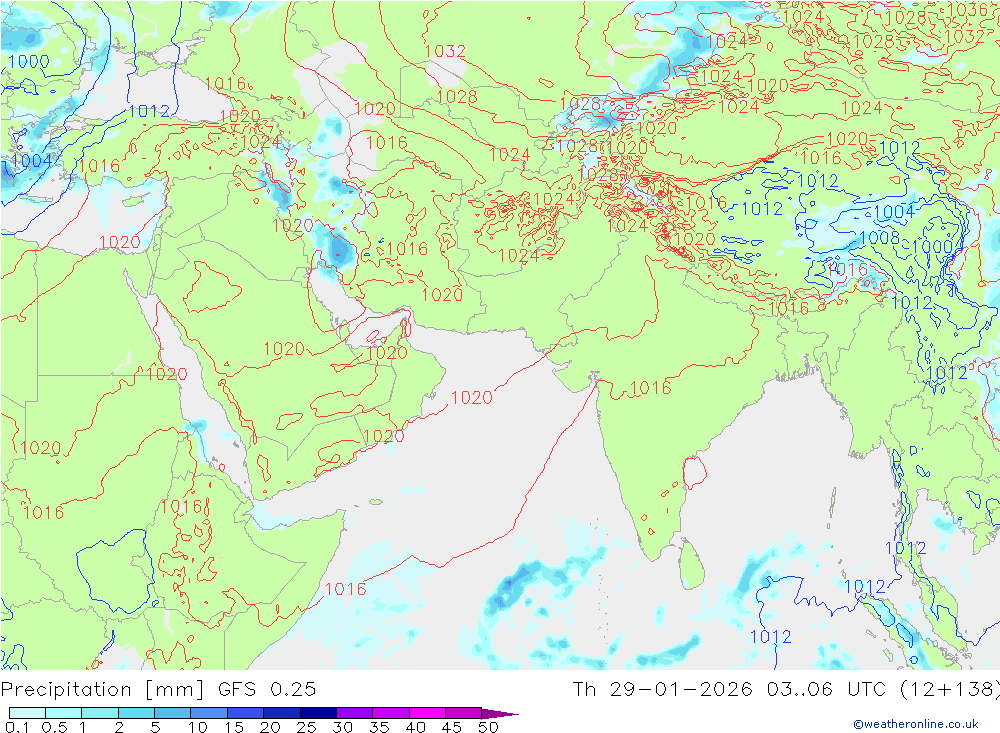This screenshot has height=733, width=1000.
Task: Click the legend value '50'
Action: (x=488, y=727)
